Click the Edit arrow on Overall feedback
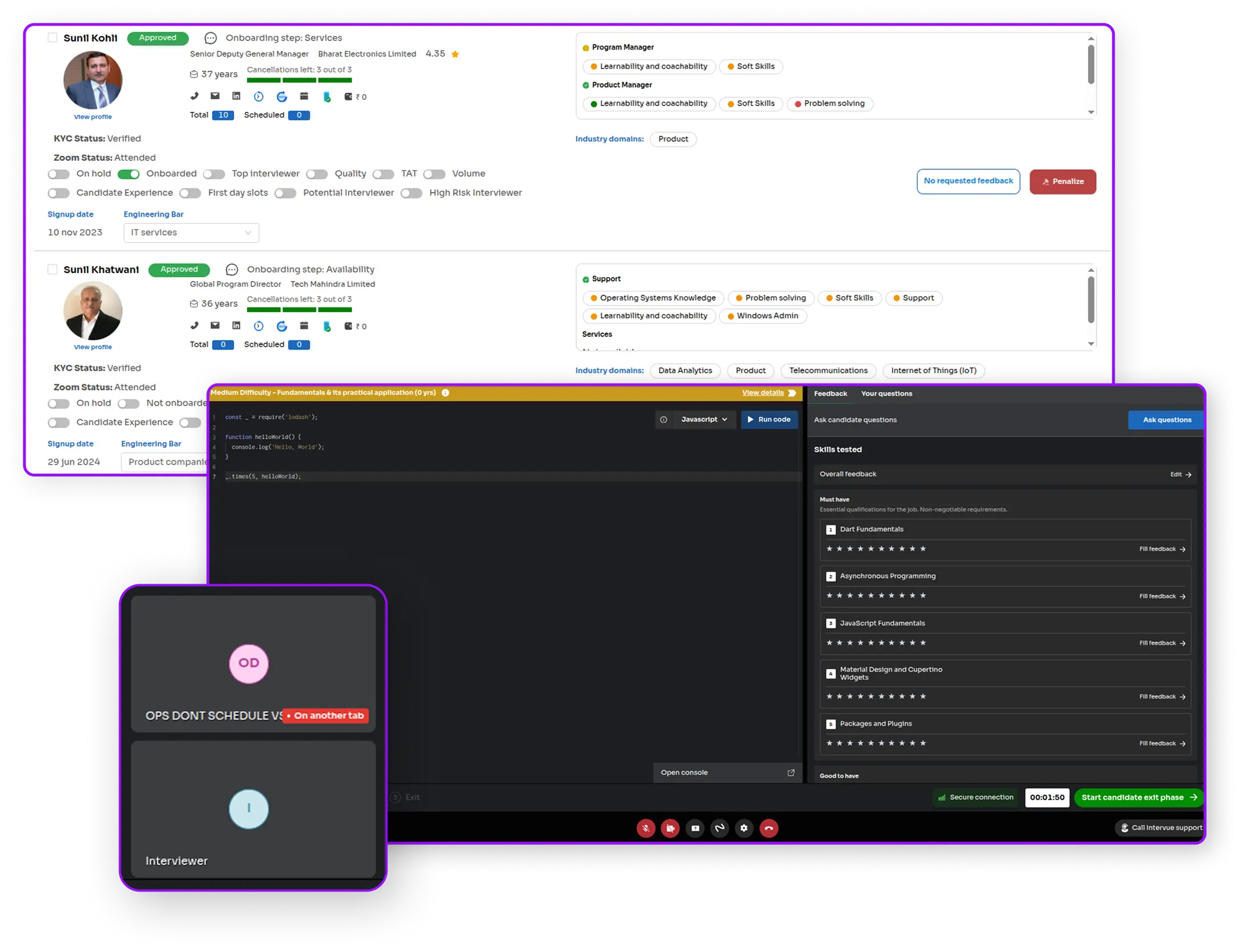Image resolution: width=1239 pixels, height=952 pixels. [1180, 475]
